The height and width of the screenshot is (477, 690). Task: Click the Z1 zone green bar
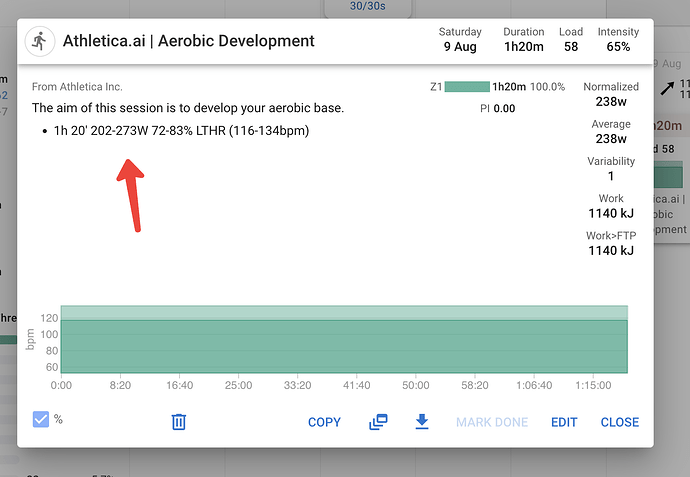tap(467, 87)
